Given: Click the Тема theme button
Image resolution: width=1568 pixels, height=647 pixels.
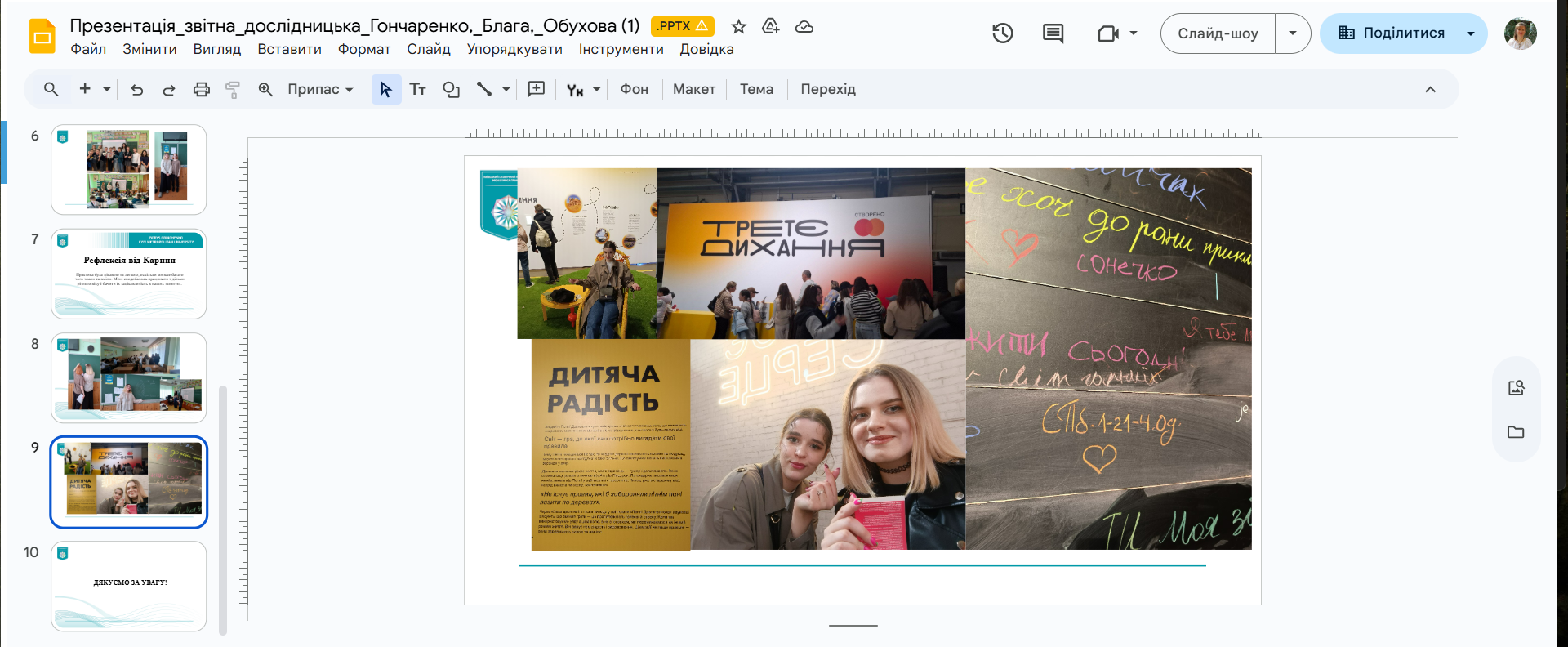Looking at the screenshot, I should click(756, 89).
